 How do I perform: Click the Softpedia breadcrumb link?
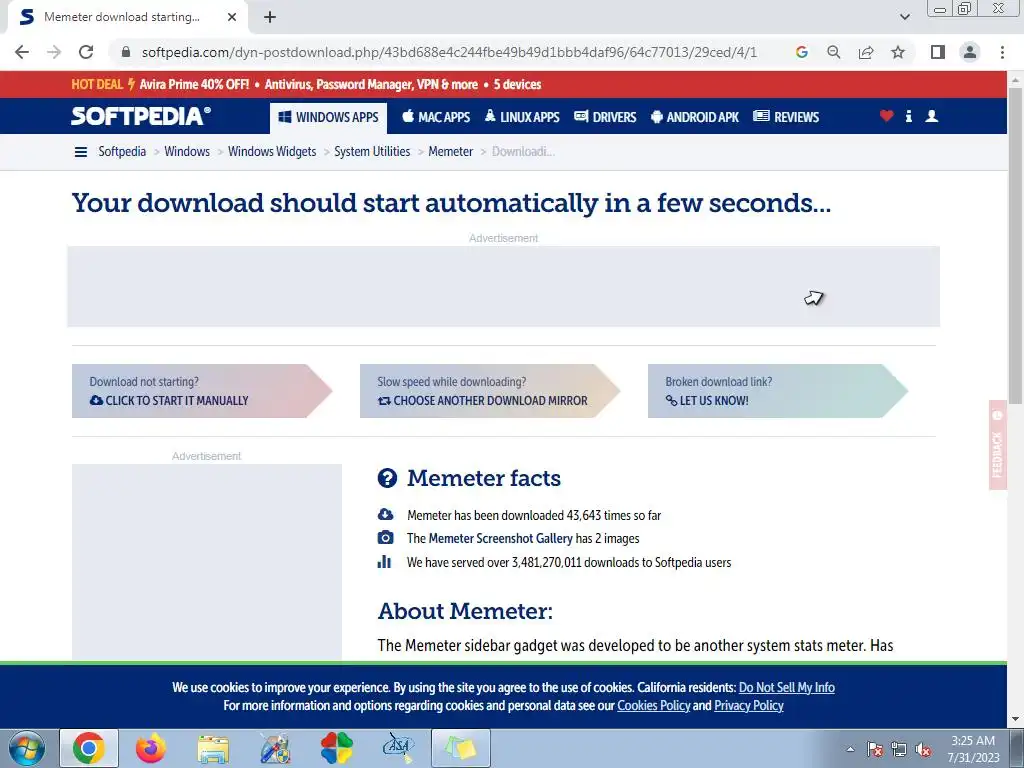pos(122,152)
